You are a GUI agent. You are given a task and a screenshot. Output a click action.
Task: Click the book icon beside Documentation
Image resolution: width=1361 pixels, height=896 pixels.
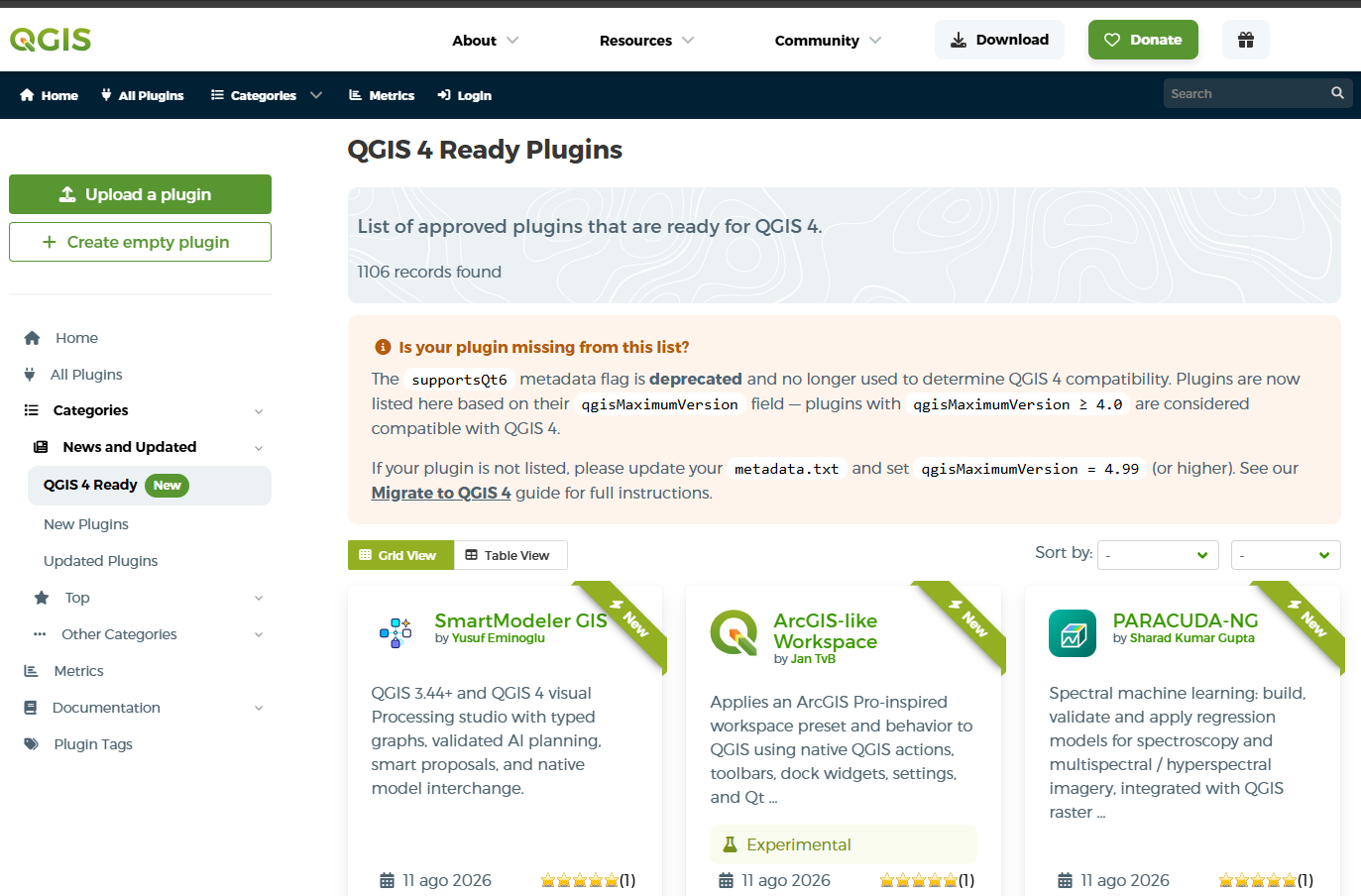(x=31, y=708)
